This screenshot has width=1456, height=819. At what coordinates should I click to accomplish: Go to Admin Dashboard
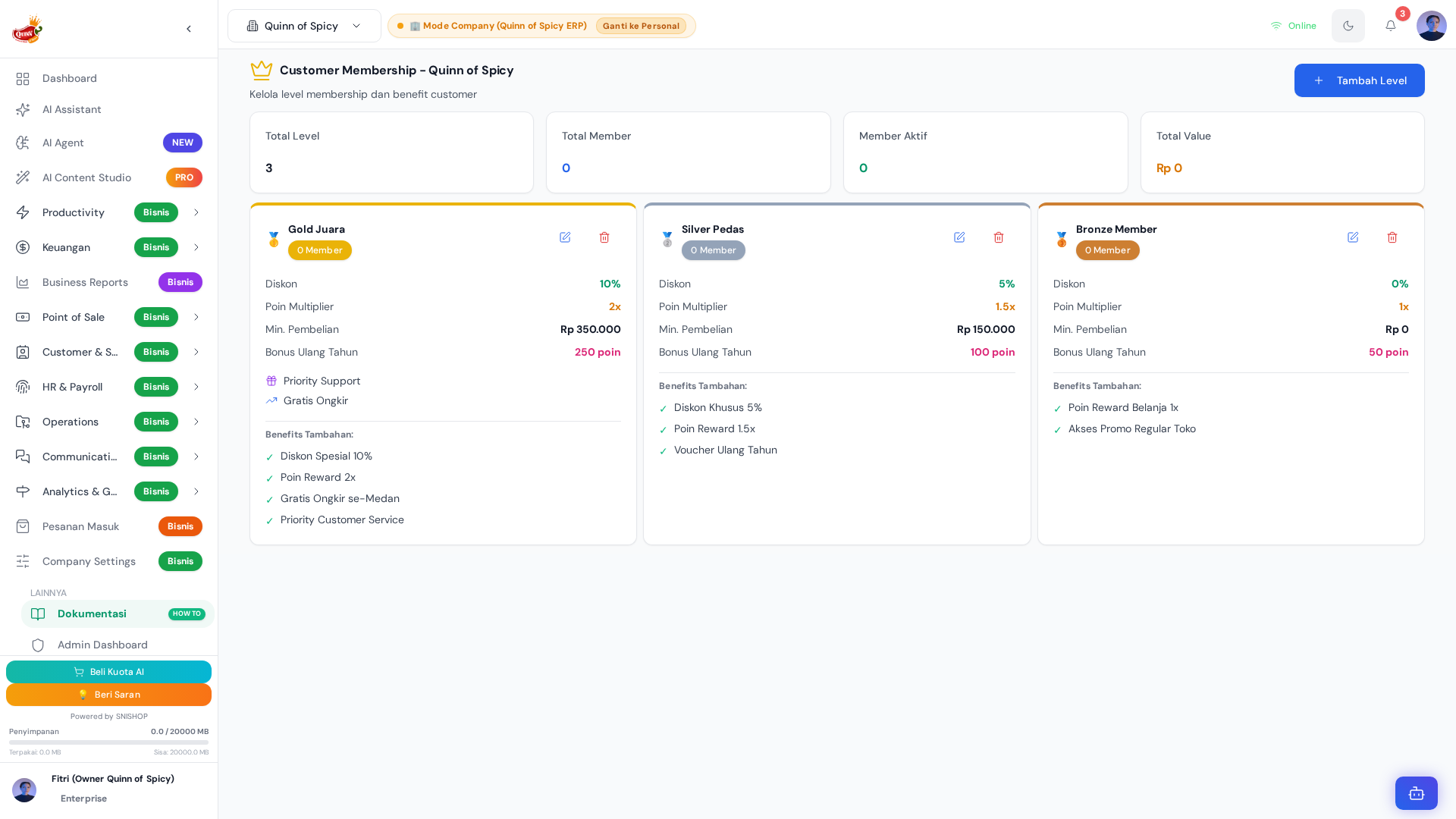point(118,645)
